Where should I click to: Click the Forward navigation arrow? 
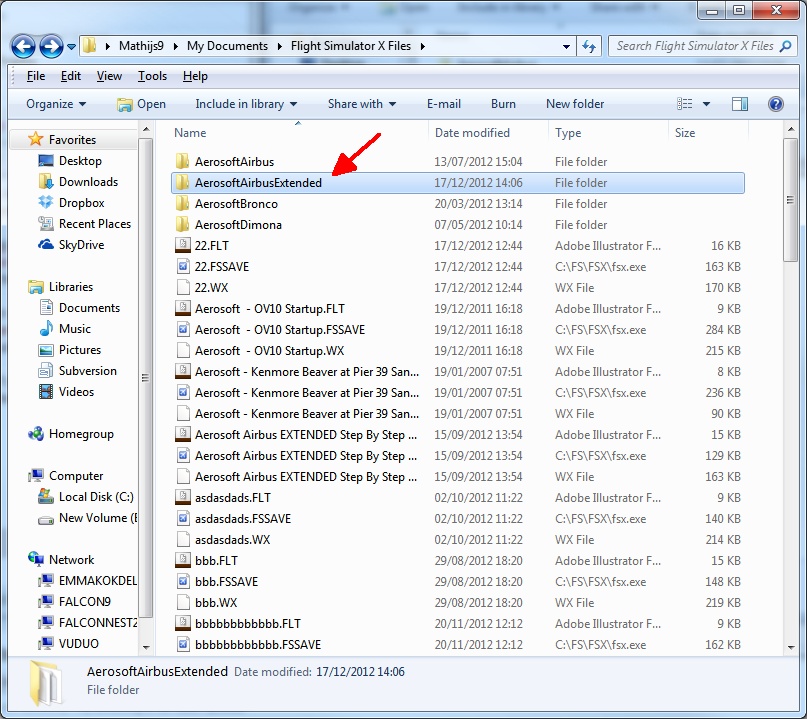pyautogui.click(x=51, y=46)
